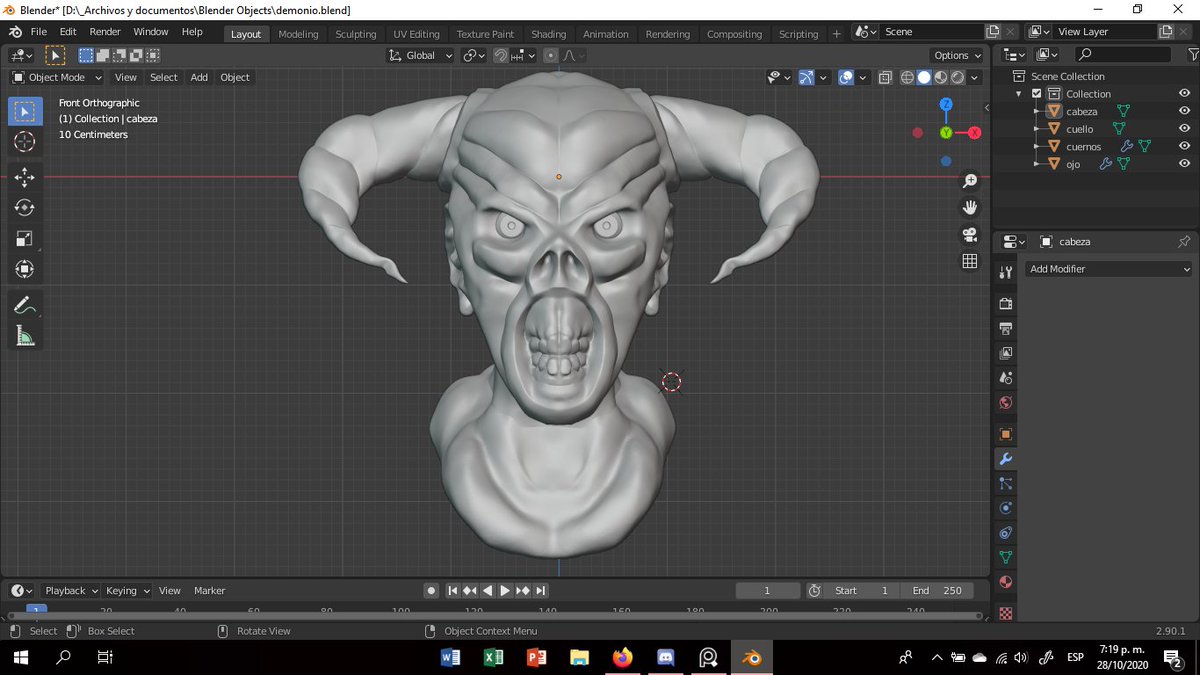Screen dimensions: 1200x675
Task: Open the Keying dropdown
Action: pyautogui.click(x=127, y=591)
